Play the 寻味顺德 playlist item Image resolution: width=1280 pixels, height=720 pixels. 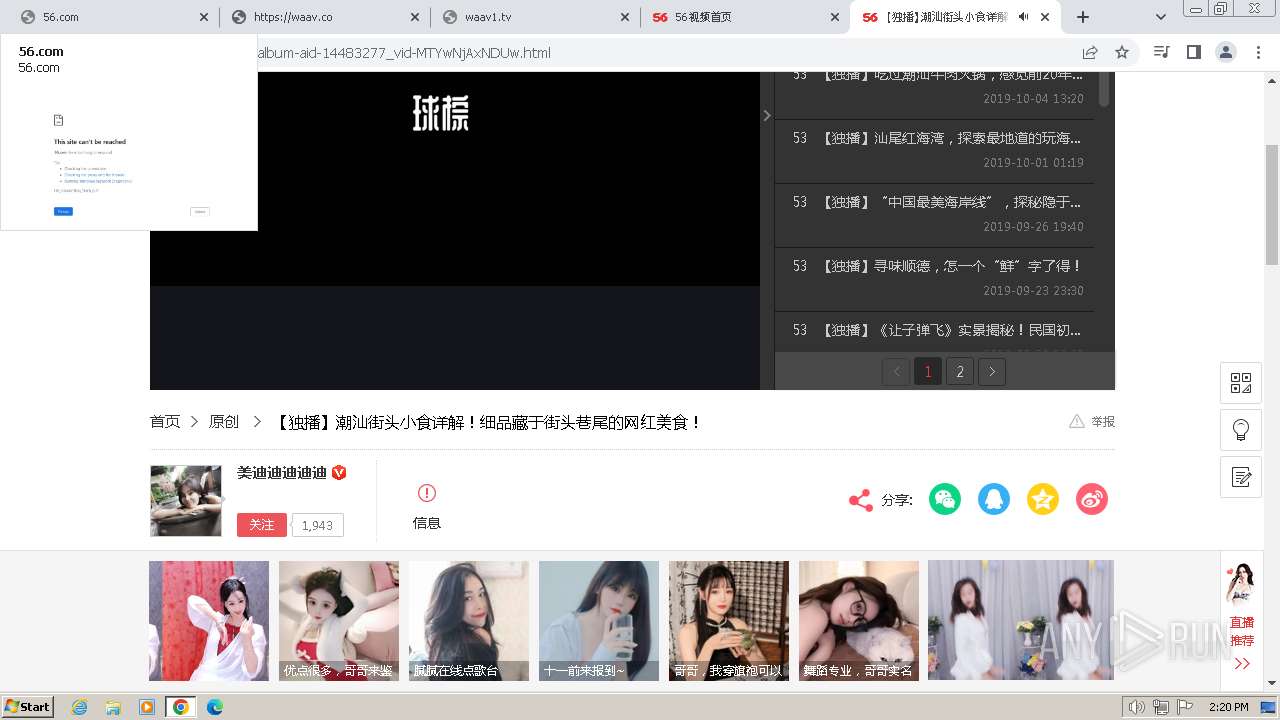pos(934,278)
